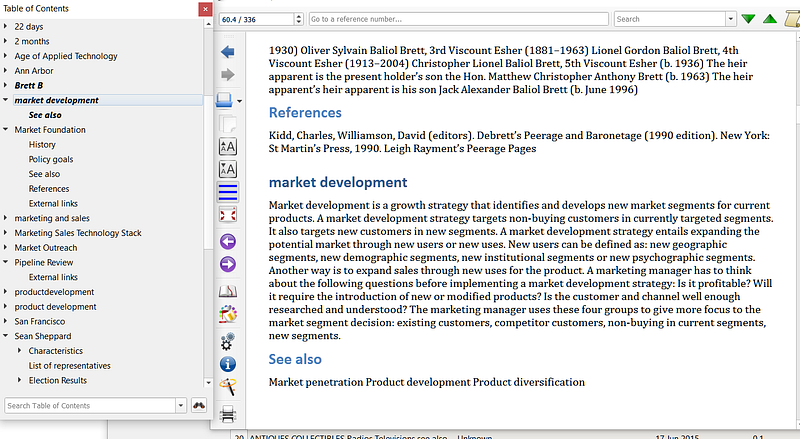Show book metadata with the info icon

tap(228, 364)
